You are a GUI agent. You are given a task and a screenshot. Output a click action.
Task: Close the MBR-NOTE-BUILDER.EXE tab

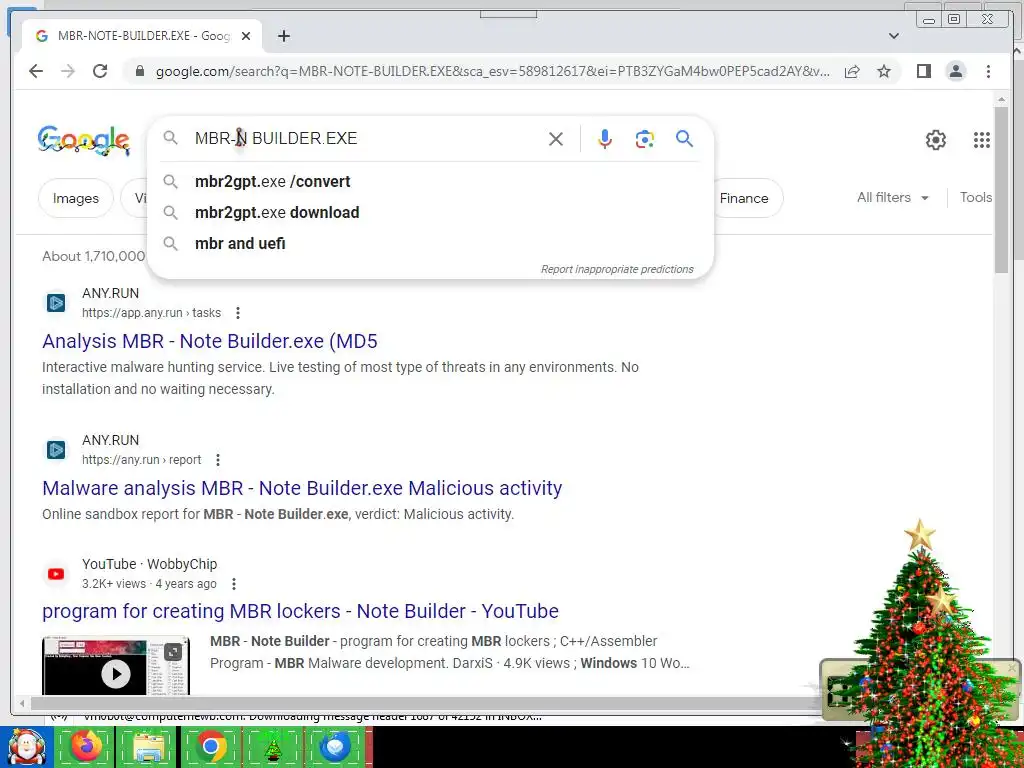point(246,36)
